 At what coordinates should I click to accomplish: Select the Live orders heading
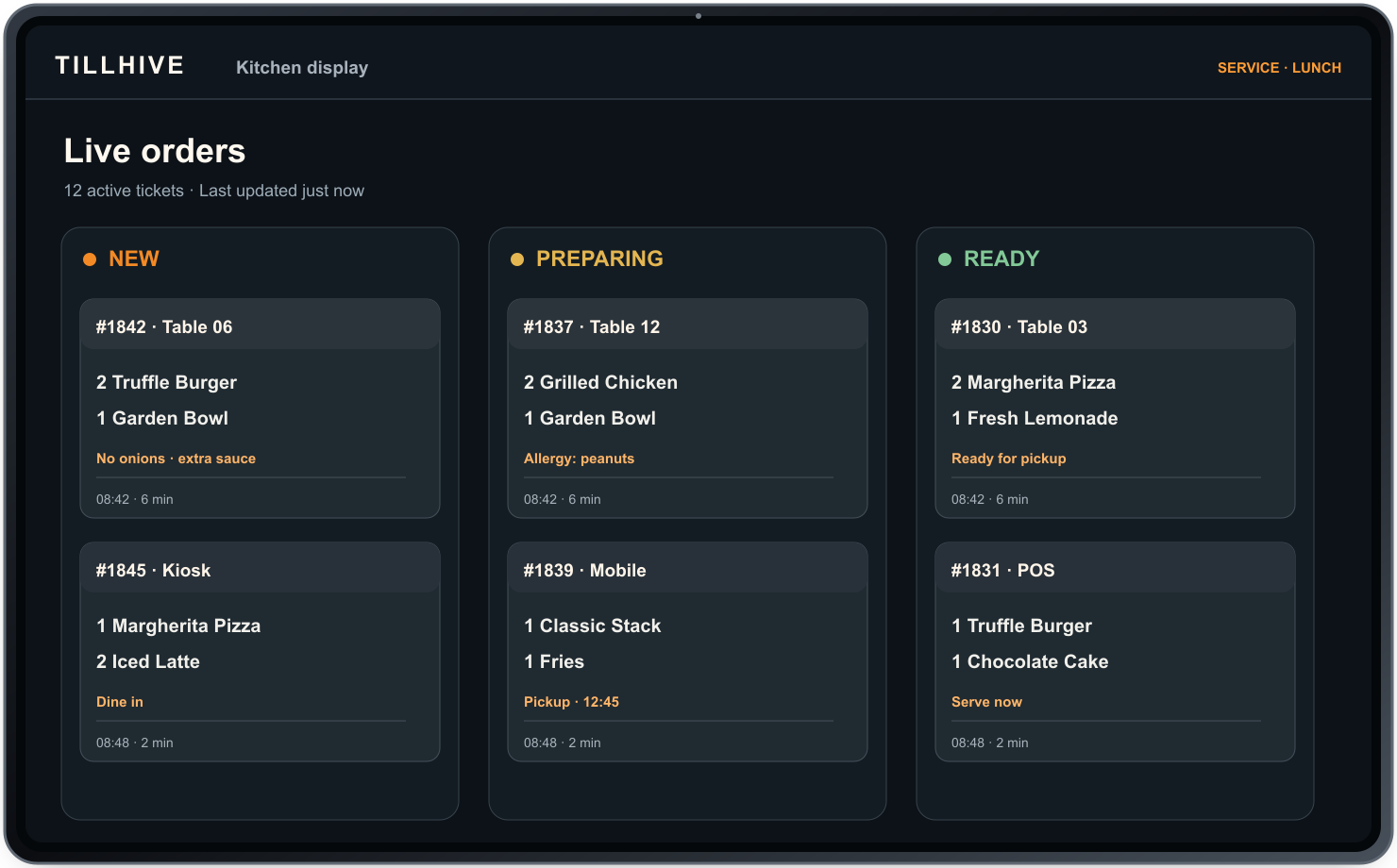pyautogui.click(x=155, y=151)
